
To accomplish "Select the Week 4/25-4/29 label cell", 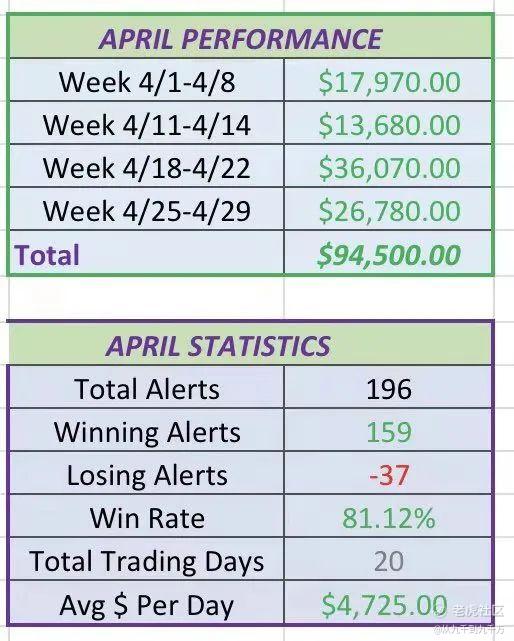I will pyautogui.click(x=147, y=209).
